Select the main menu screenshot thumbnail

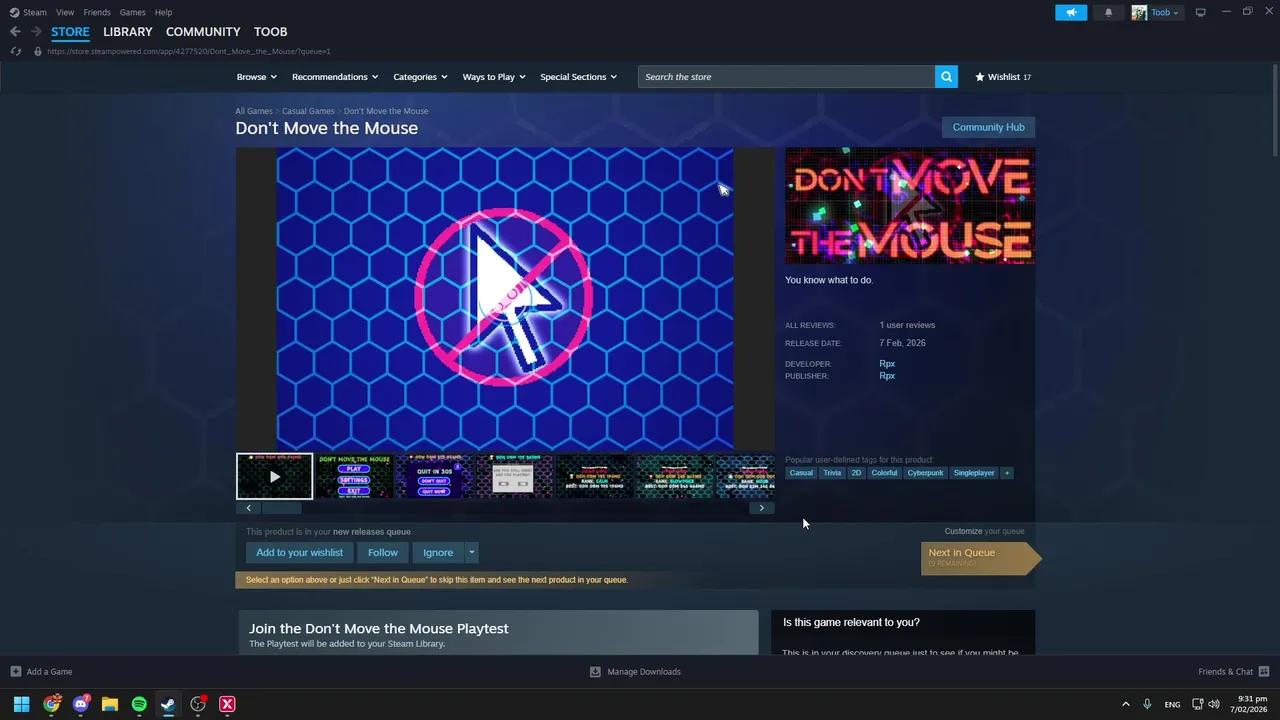354,476
